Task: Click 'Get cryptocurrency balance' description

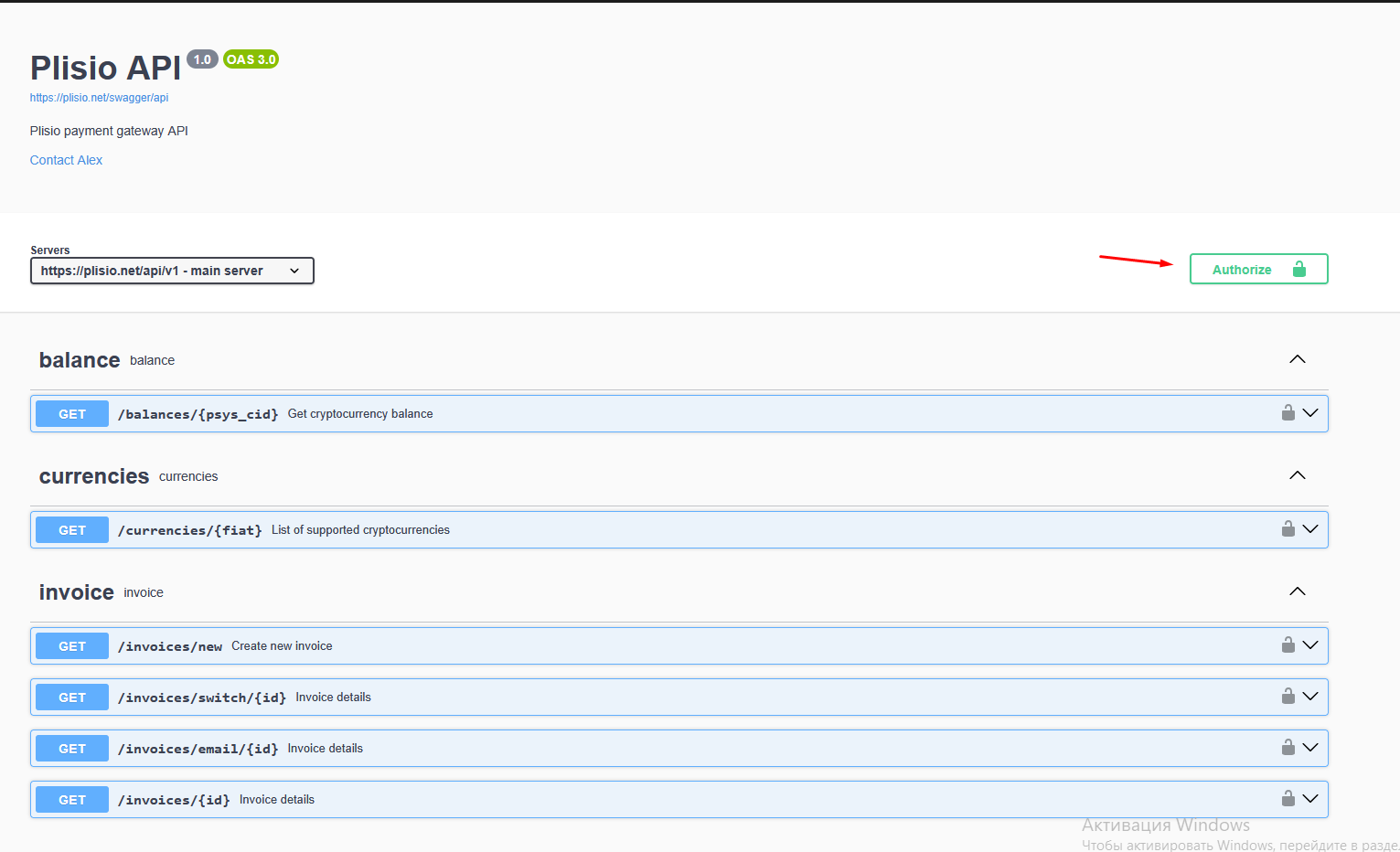Action: tap(360, 414)
